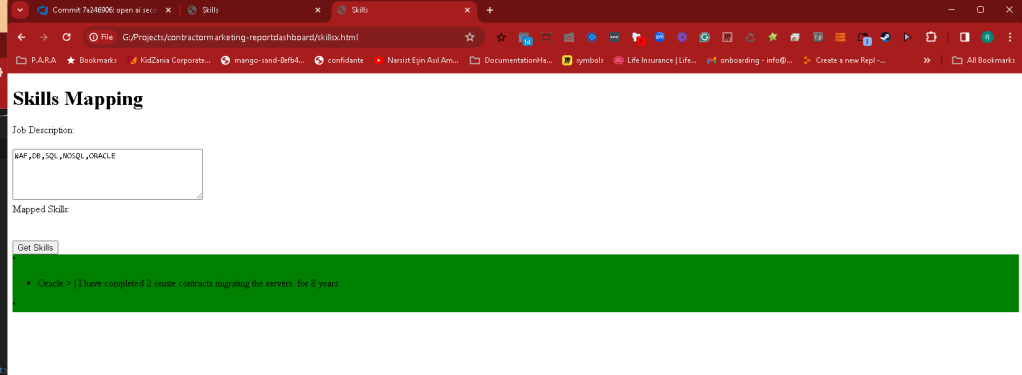This screenshot has height=375, width=1022.
Task: Close the inactive Skills tab
Action: click(317, 10)
